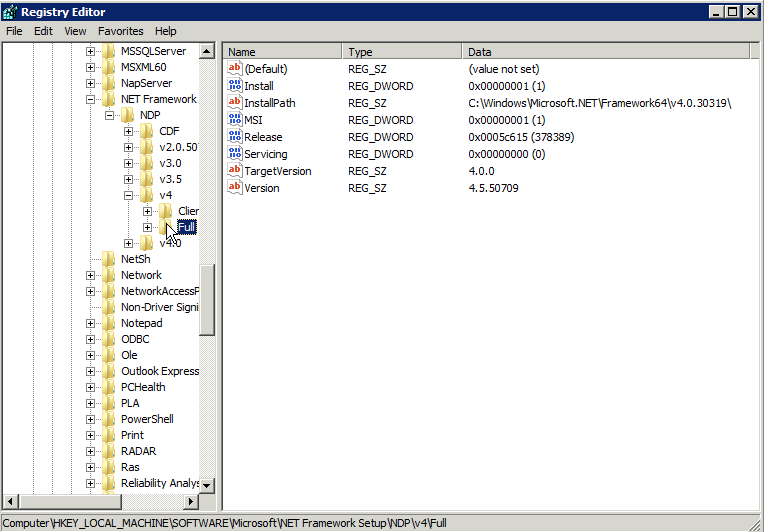
Task: Click the MSSQLServer folder icon
Action: coord(109,51)
